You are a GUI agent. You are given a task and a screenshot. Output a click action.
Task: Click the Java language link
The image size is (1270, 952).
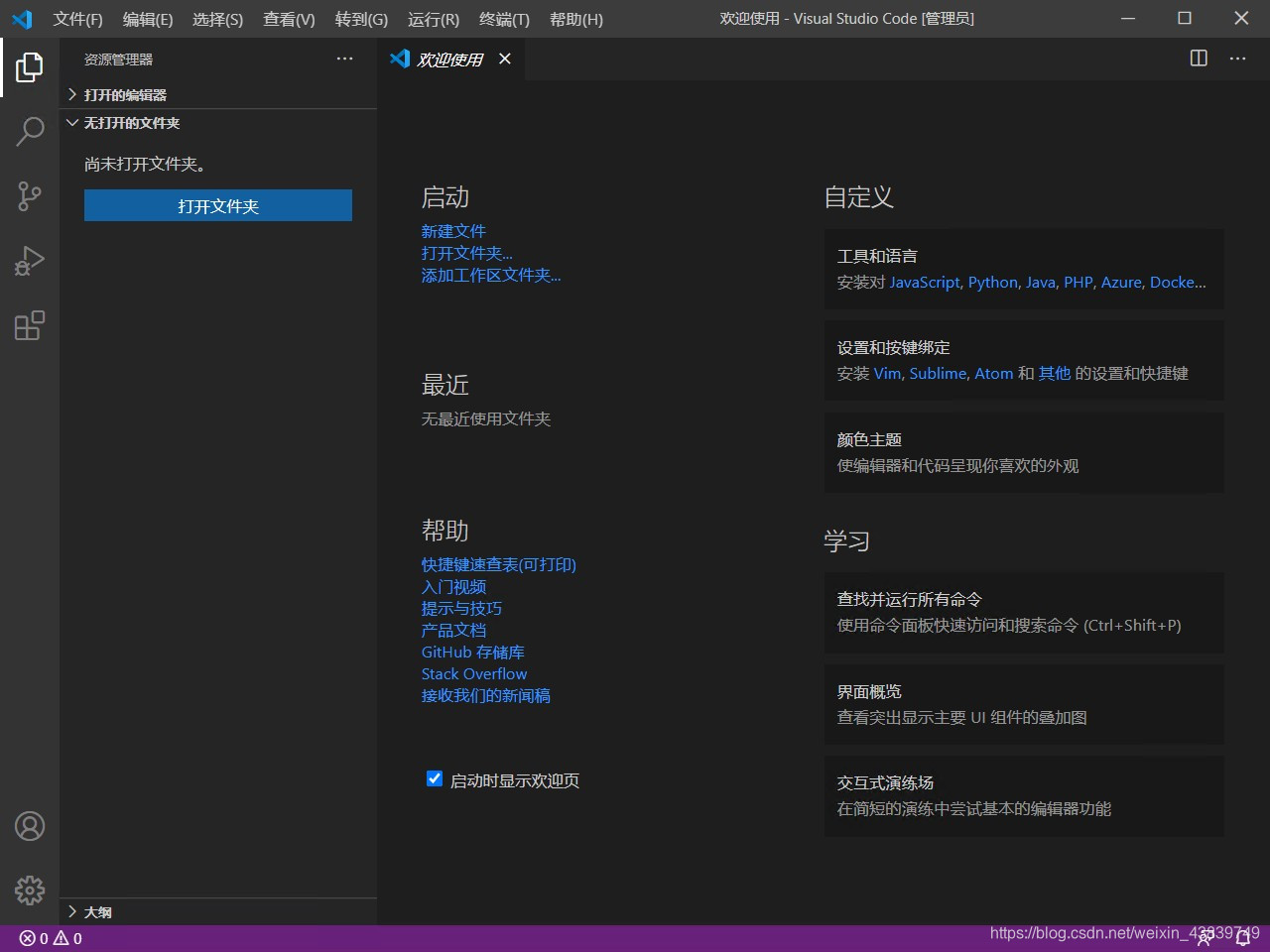pos(1041,282)
